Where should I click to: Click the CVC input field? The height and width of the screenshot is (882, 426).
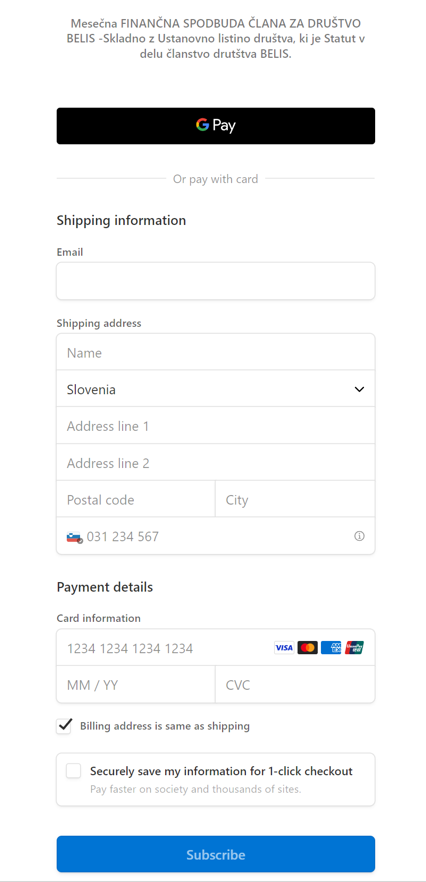pyautogui.click(x=295, y=685)
